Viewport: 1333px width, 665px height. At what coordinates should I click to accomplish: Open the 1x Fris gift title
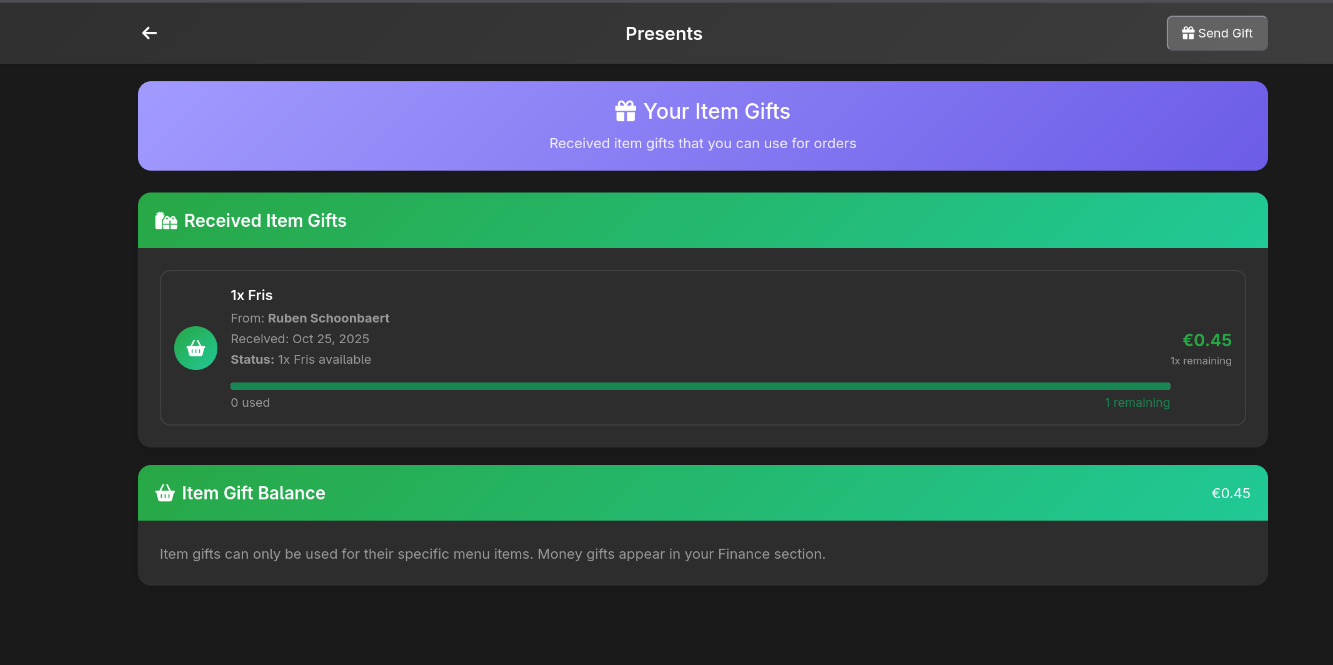click(x=252, y=295)
